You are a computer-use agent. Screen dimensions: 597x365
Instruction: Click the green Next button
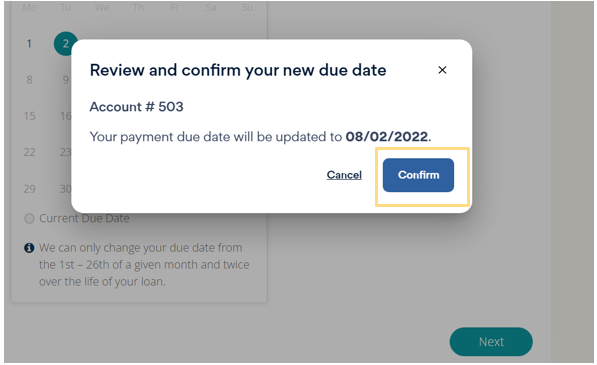click(491, 341)
